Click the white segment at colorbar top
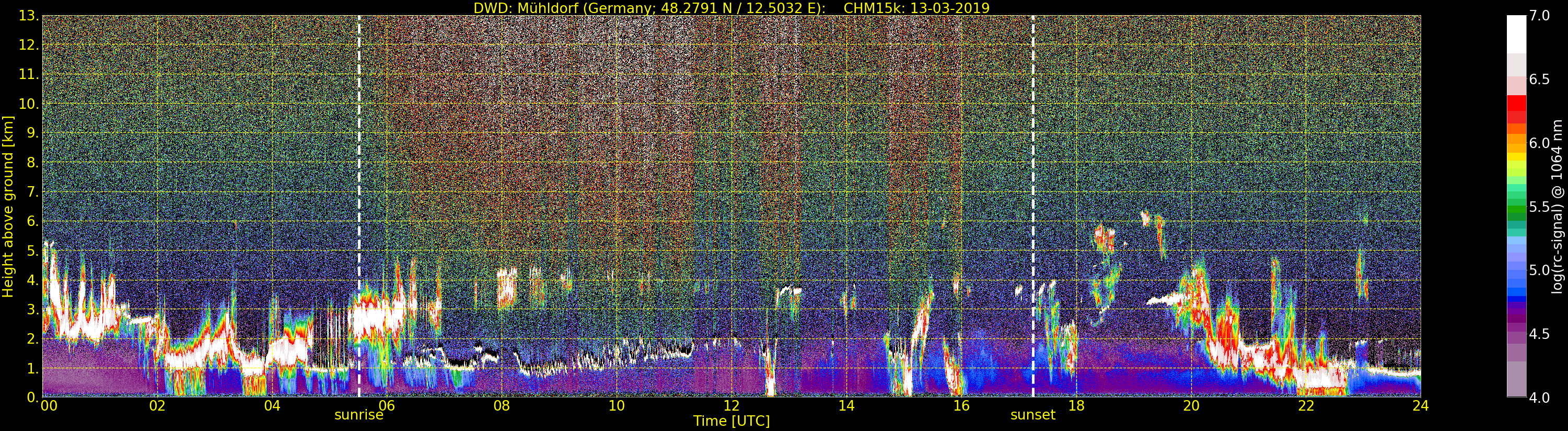Viewport: 1568px width, 431px height. click(1516, 34)
